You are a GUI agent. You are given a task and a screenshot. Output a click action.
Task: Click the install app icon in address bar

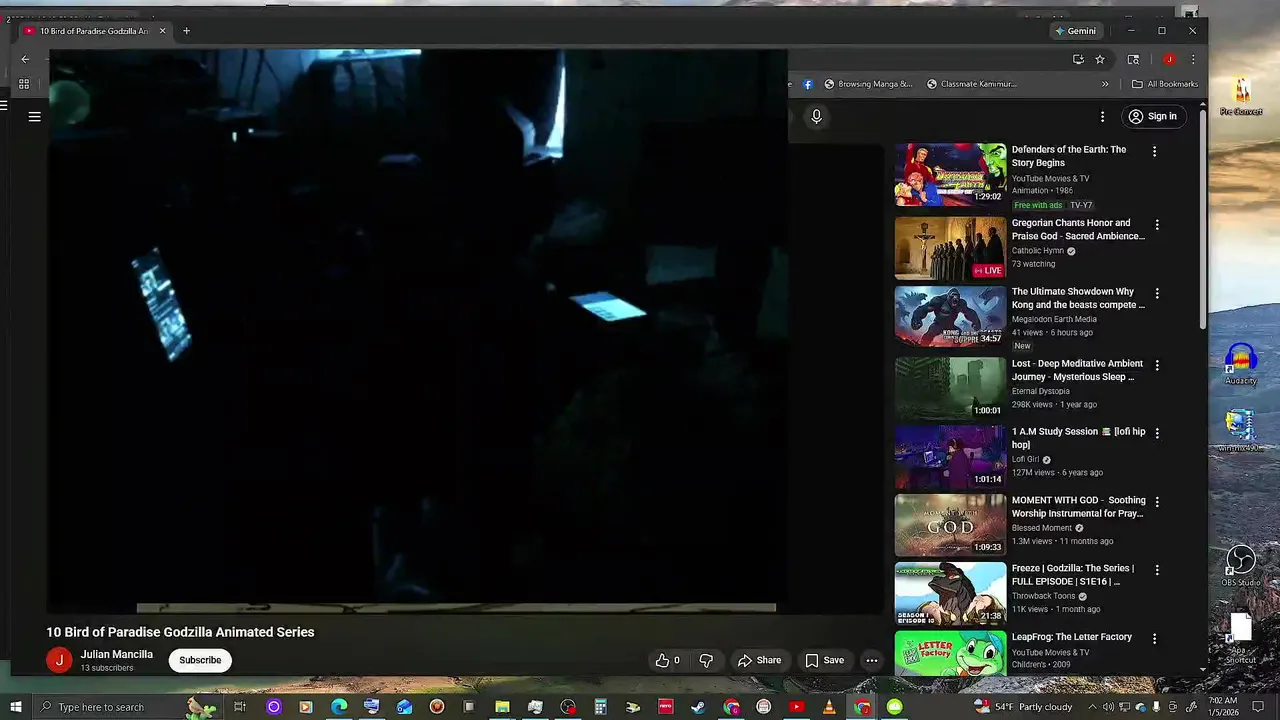coord(1078,59)
